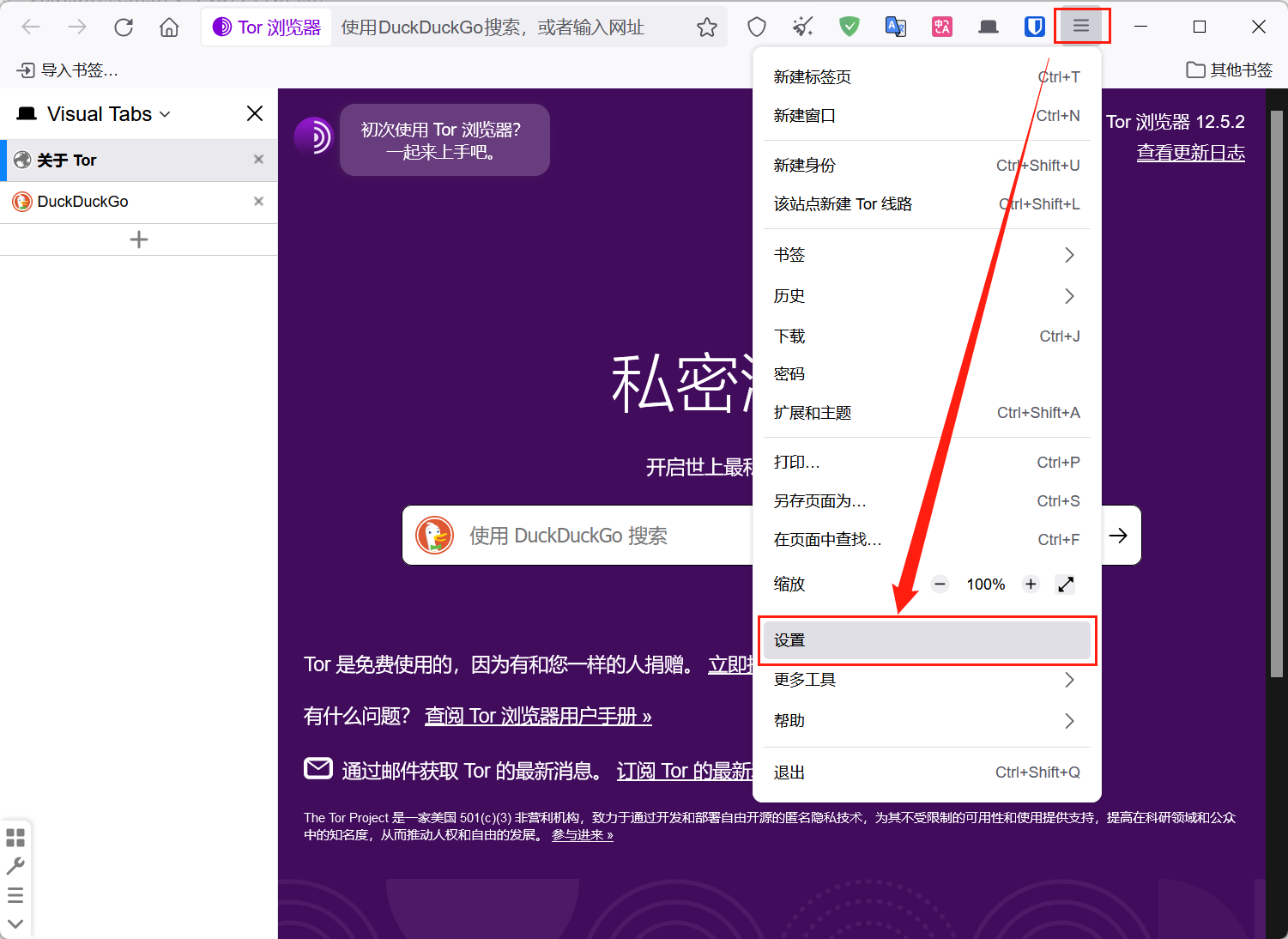Expand the 历史 submenu
The height and width of the screenshot is (939, 1288).
click(927, 296)
